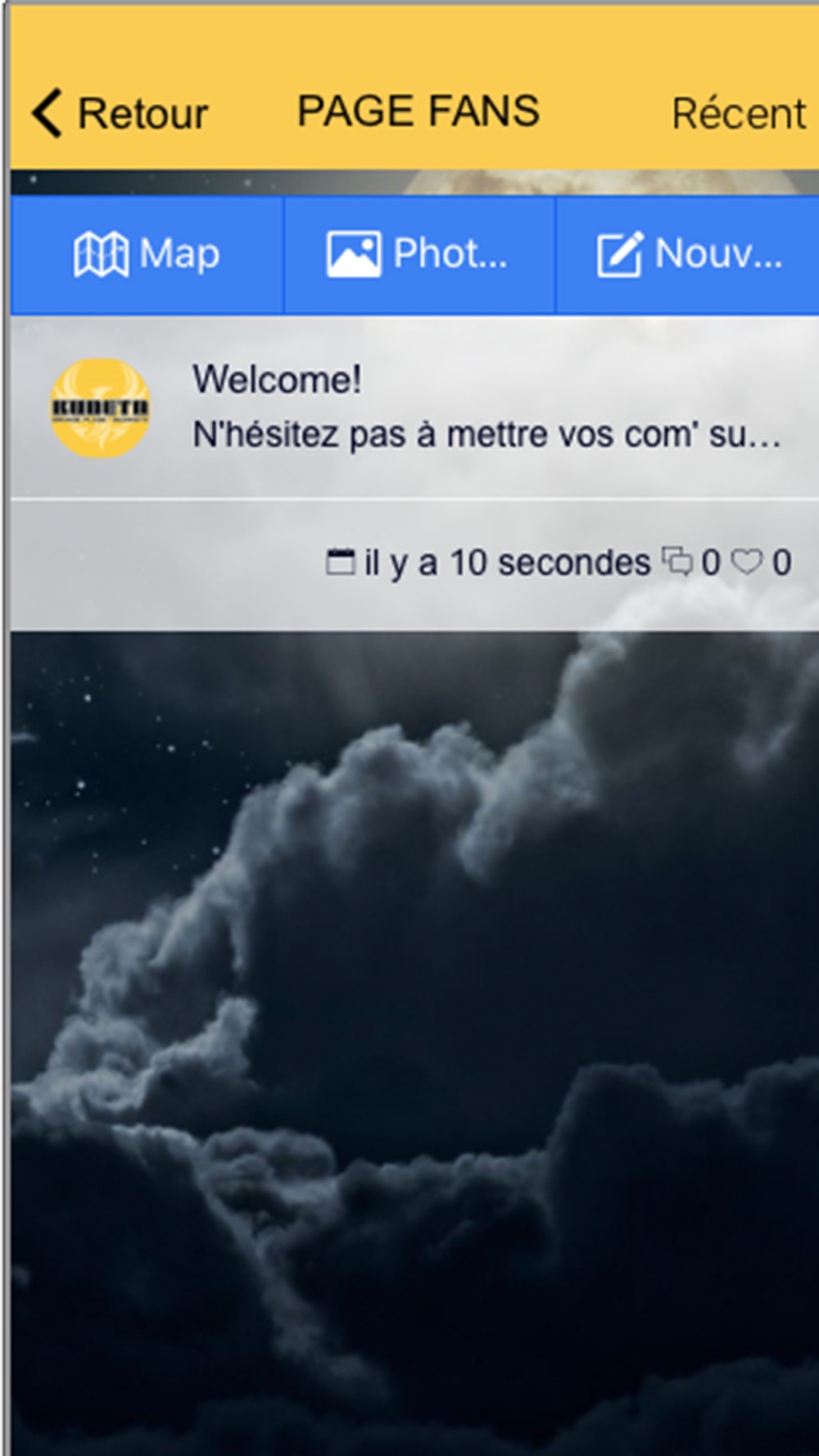819x1456 pixels.
Task: Click the likes count zero
Action: 781,563
